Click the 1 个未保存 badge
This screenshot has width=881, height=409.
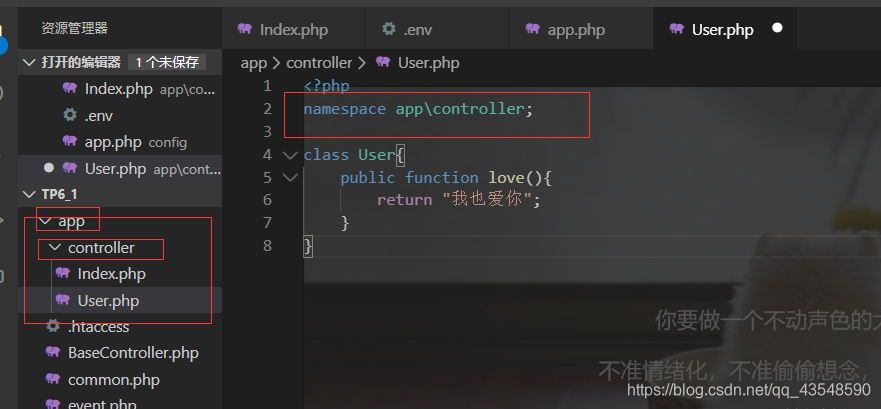click(x=167, y=62)
